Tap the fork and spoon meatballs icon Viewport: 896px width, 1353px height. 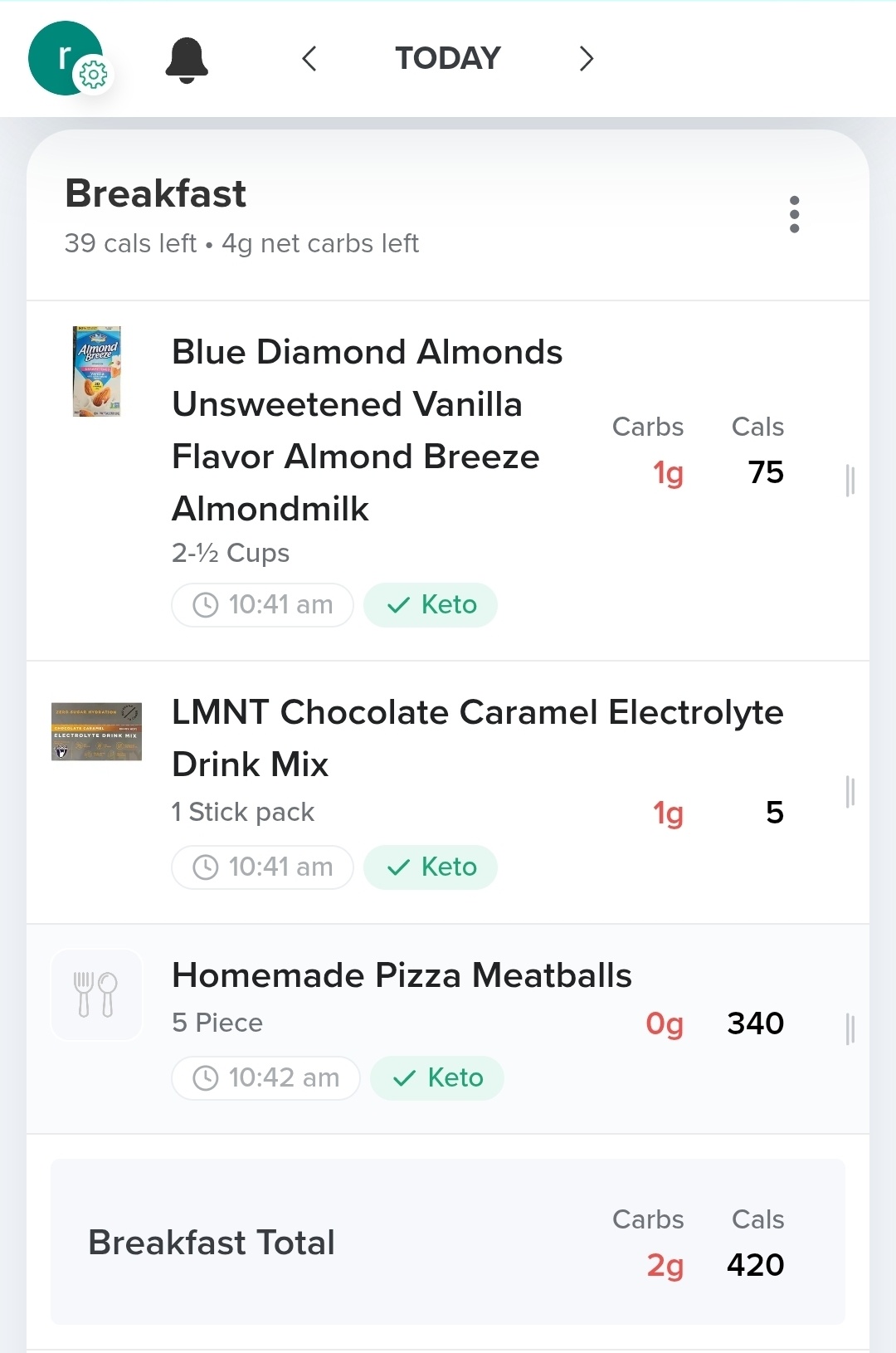pos(97,994)
